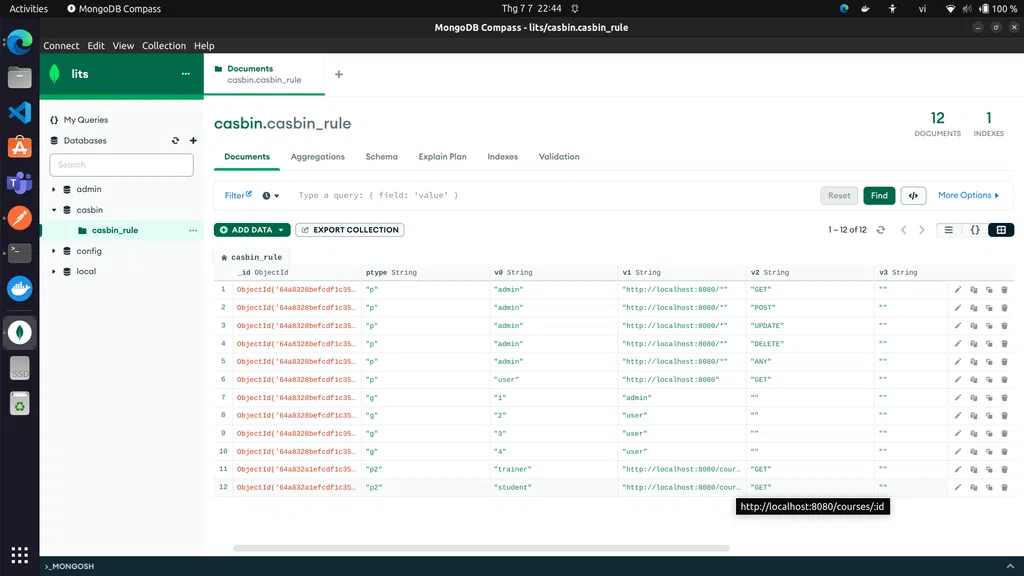Click the "trainer" value in v0 column

point(513,470)
